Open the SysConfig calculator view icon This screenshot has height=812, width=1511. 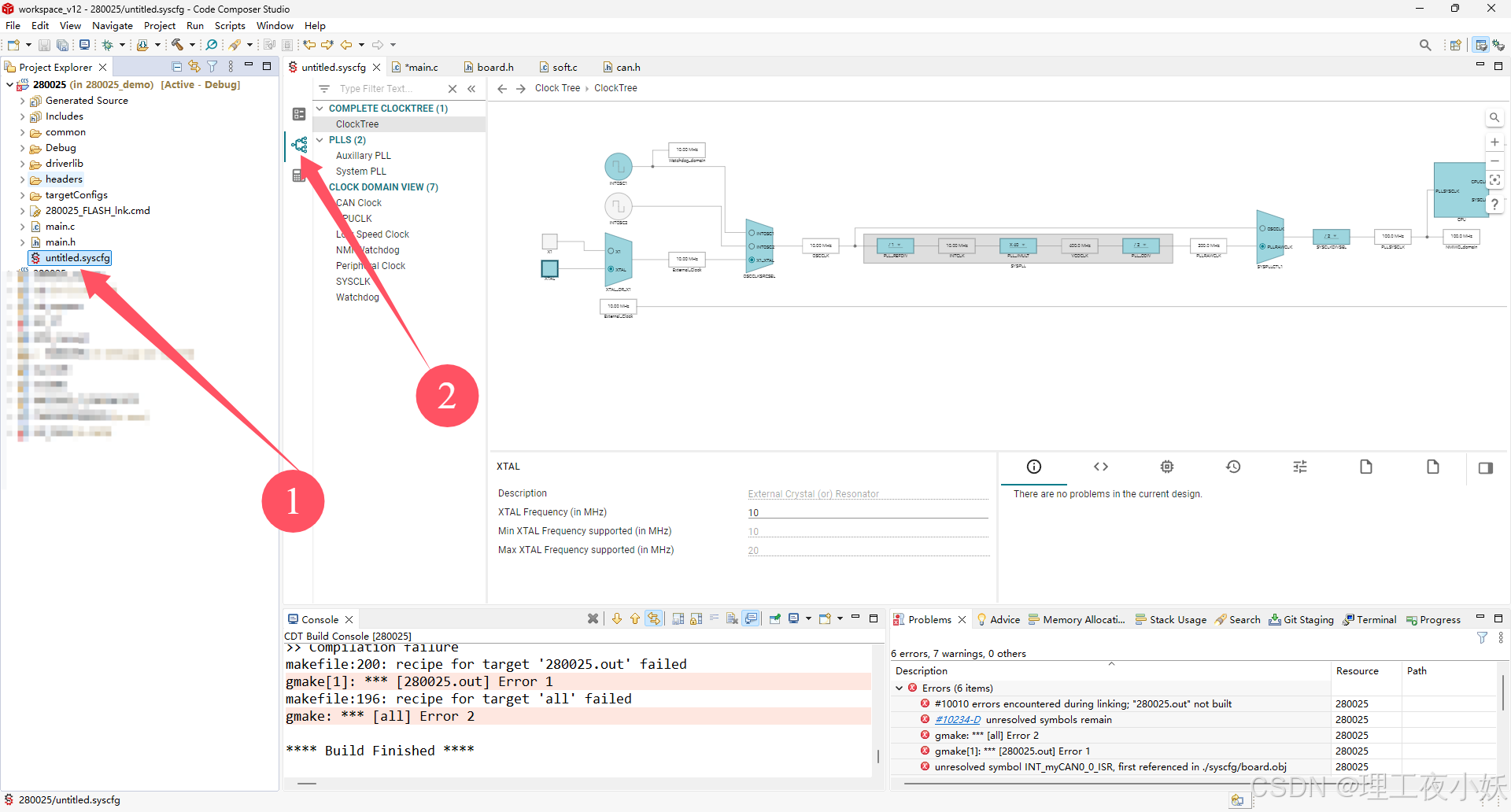(x=299, y=175)
